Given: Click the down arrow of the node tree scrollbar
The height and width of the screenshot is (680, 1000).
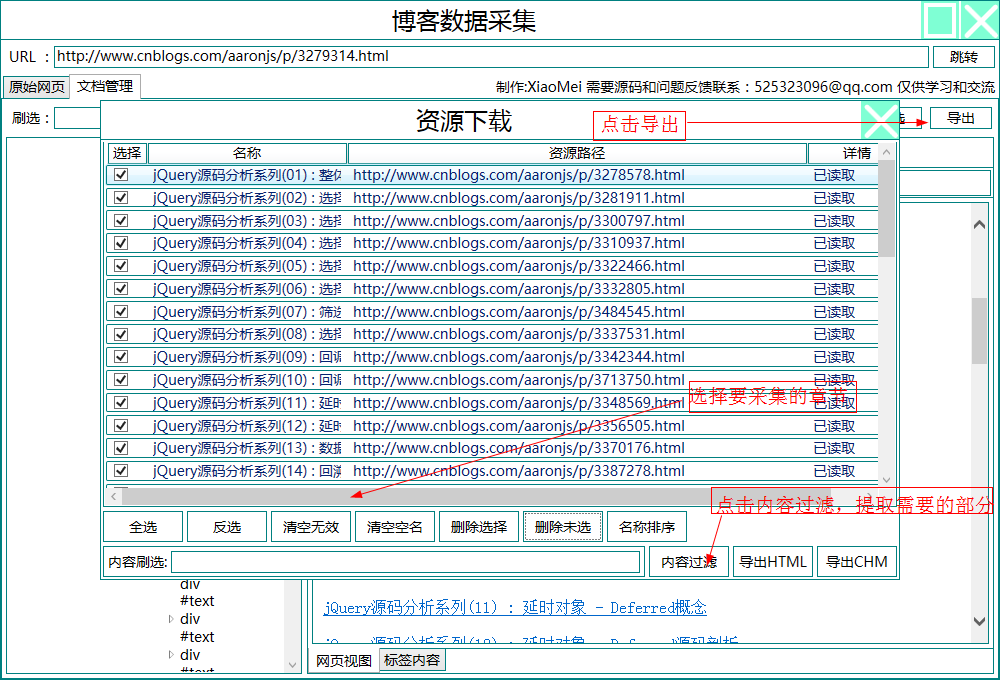Looking at the screenshot, I should click(293, 665).
